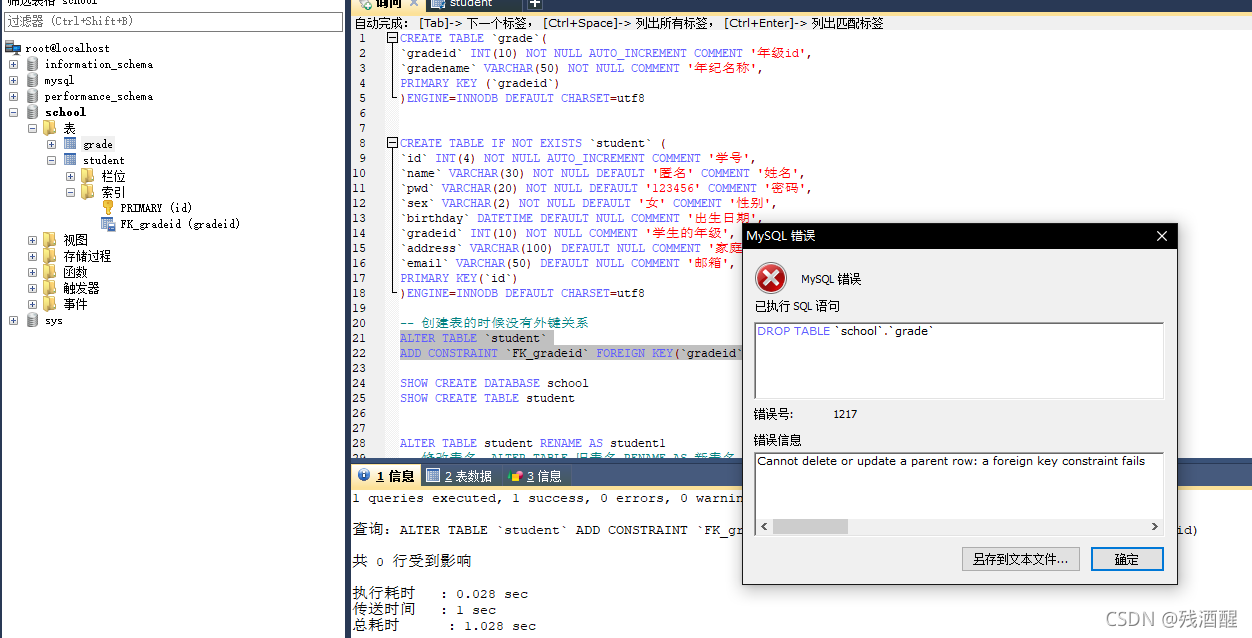Viewport: 1252px width, 638px height.
Task: Collapse the 索引 indexes folder
Action: tap(70, 192)
